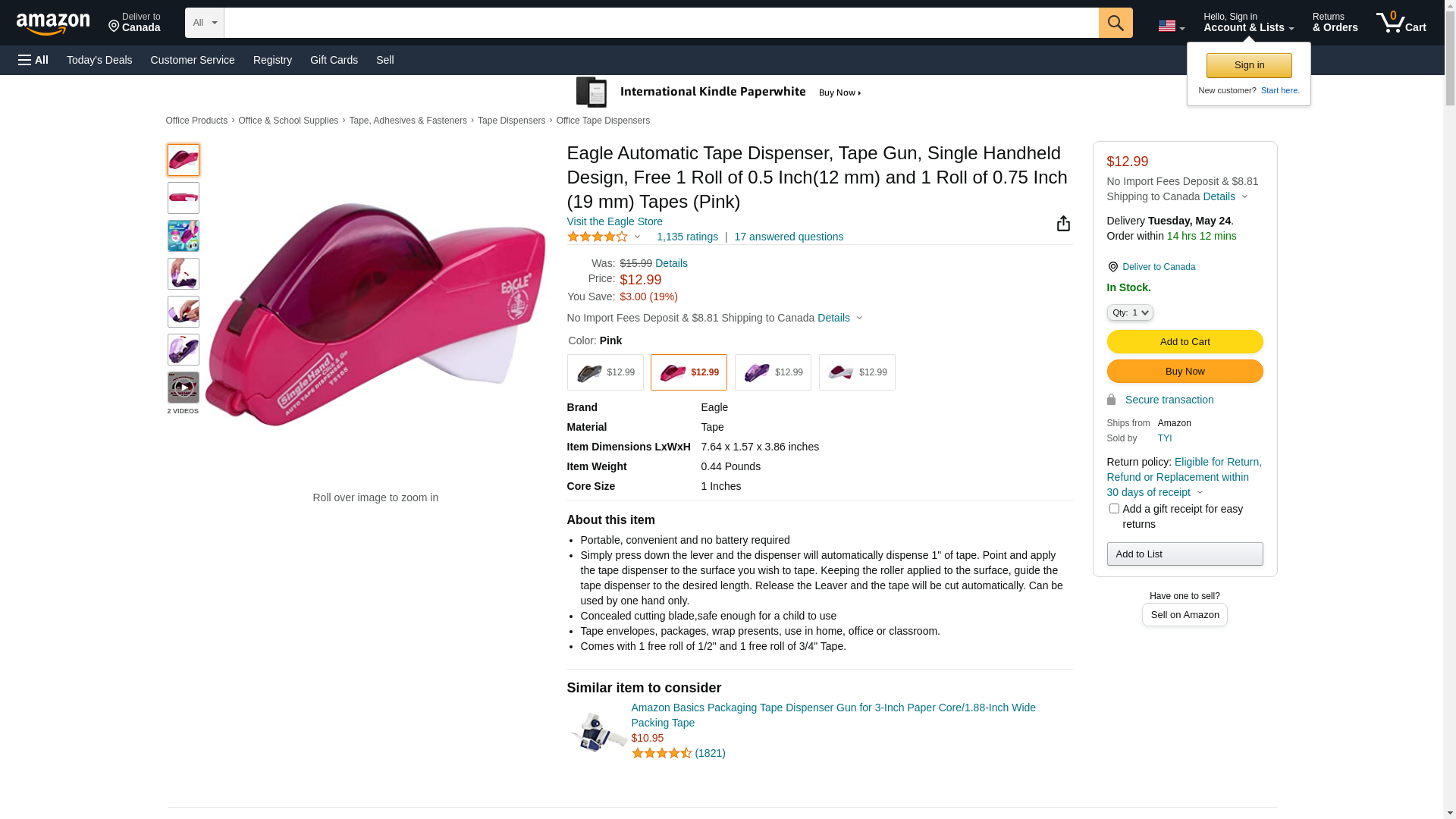Click the search magnifier button
This screenshot has height=819, width=1456.
click(1116, 23)
